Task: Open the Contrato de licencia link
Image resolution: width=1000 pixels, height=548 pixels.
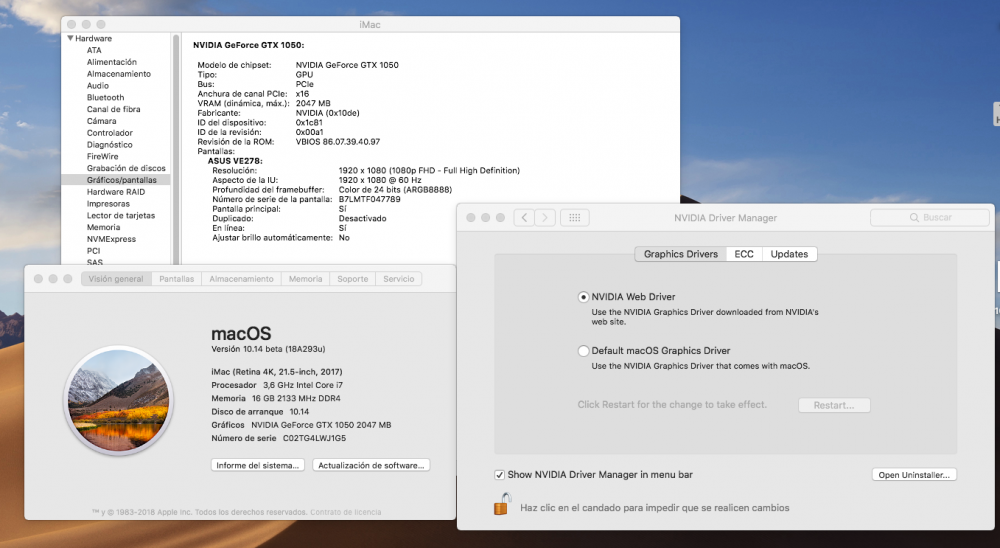Action: click(x=346, y=512)
